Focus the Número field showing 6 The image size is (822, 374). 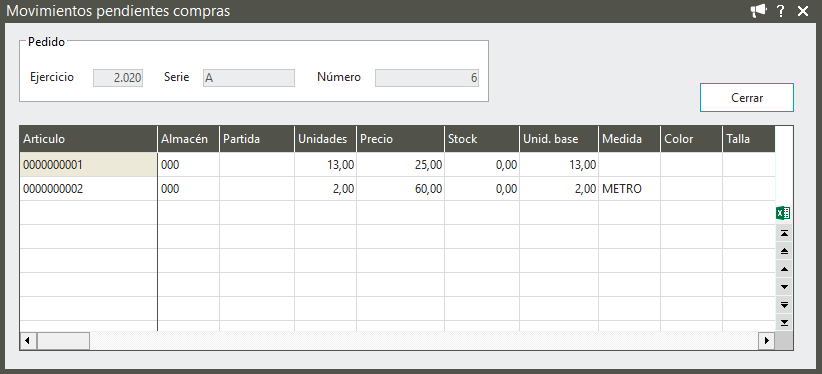(427, 78)
